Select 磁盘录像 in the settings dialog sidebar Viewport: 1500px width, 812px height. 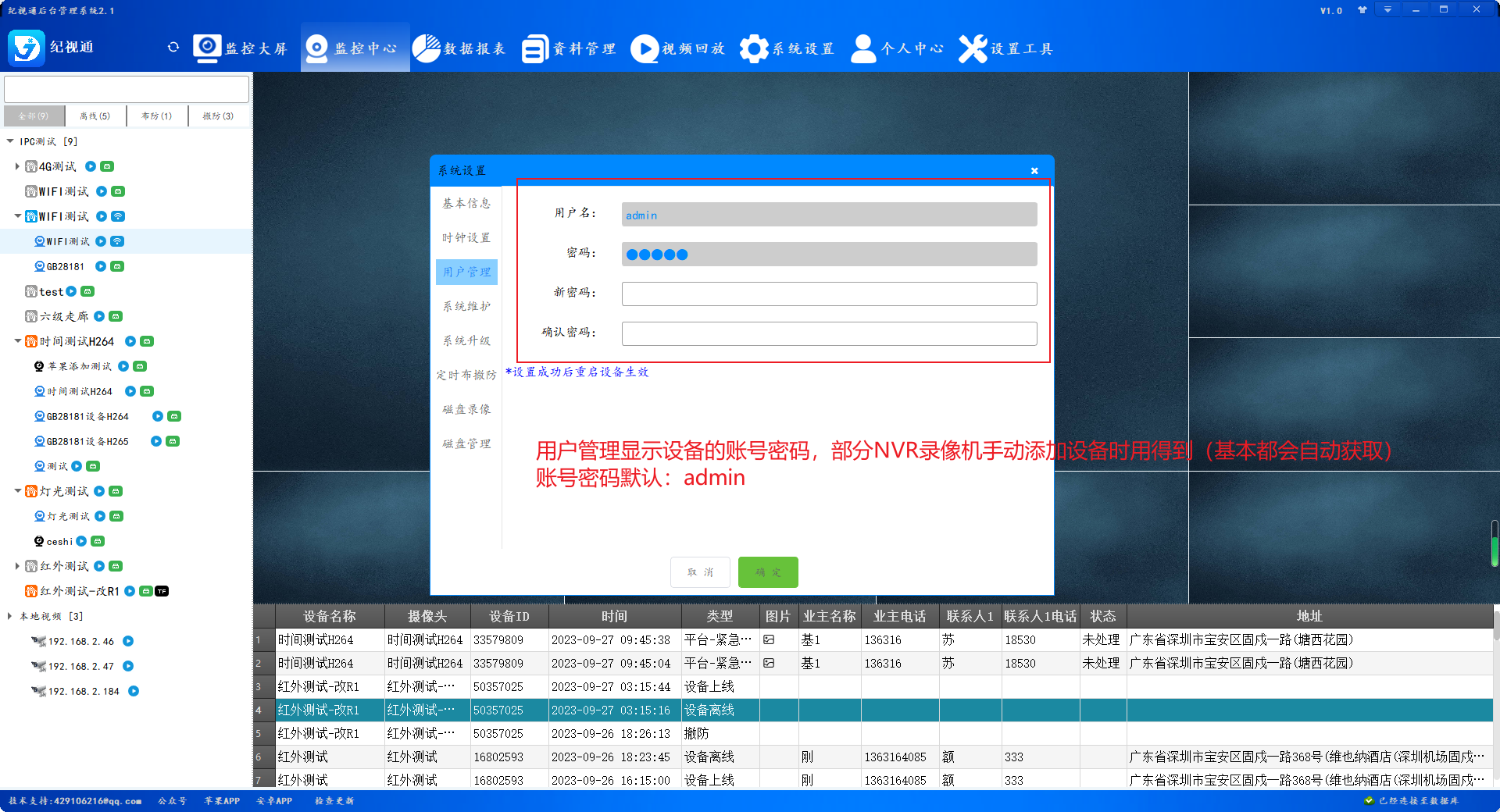[x=466, y=409]
